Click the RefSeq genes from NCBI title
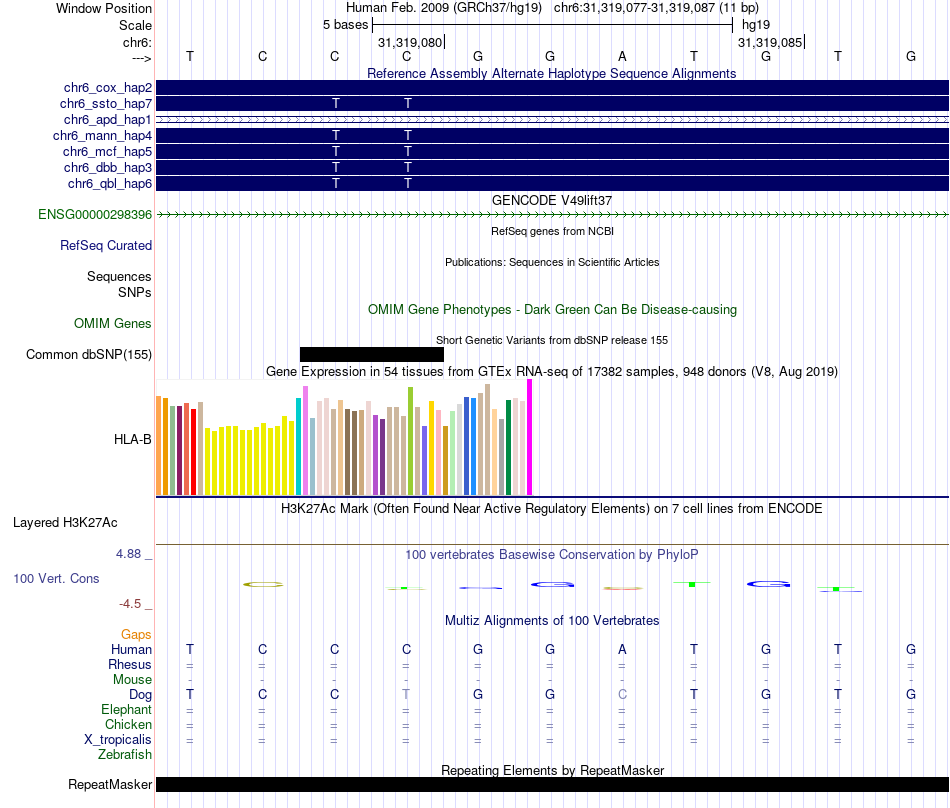950x808 pixels. [552, 231]
